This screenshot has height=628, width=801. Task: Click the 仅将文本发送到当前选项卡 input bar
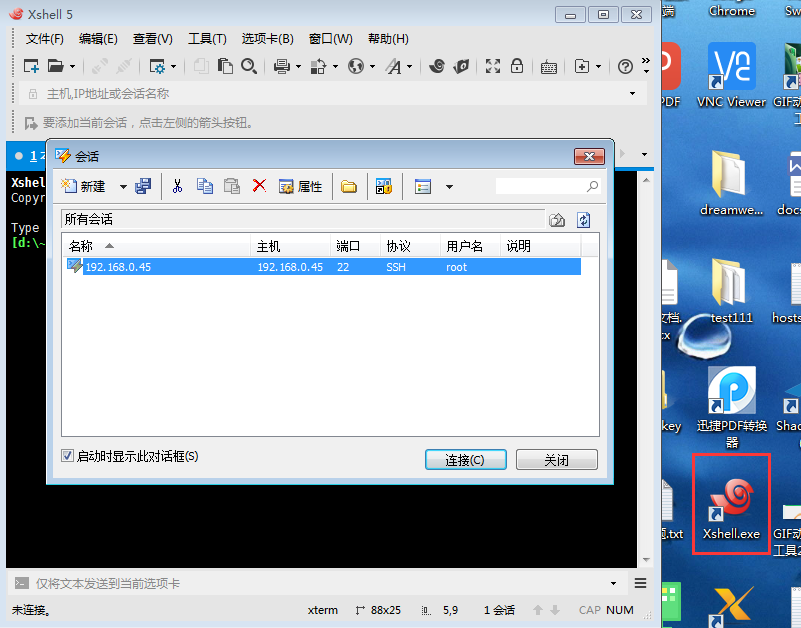317,584
